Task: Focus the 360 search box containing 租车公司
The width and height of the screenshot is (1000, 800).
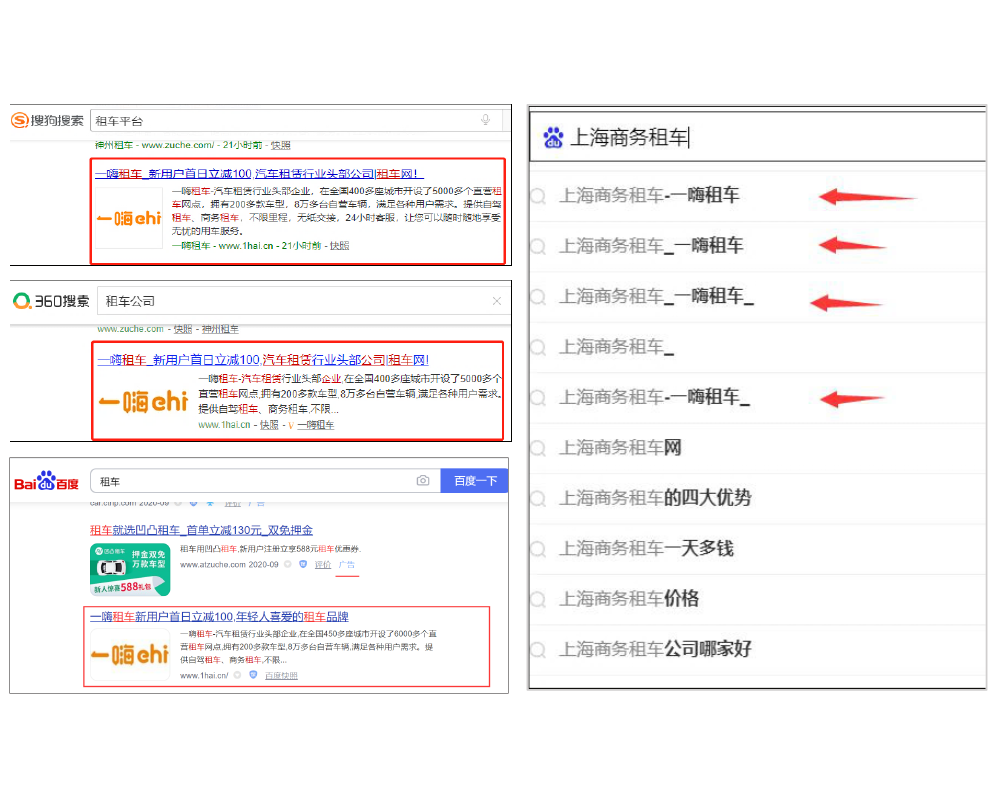Action: click(x=304, y=301)
